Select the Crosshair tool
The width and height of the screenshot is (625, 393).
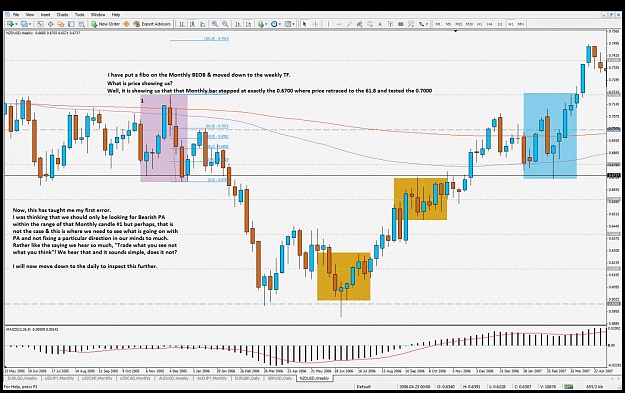point(315,24)
